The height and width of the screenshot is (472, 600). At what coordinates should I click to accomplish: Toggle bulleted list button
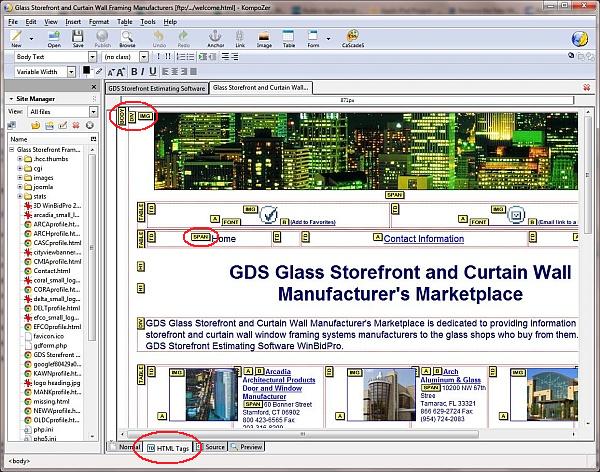tap(190, 57)
